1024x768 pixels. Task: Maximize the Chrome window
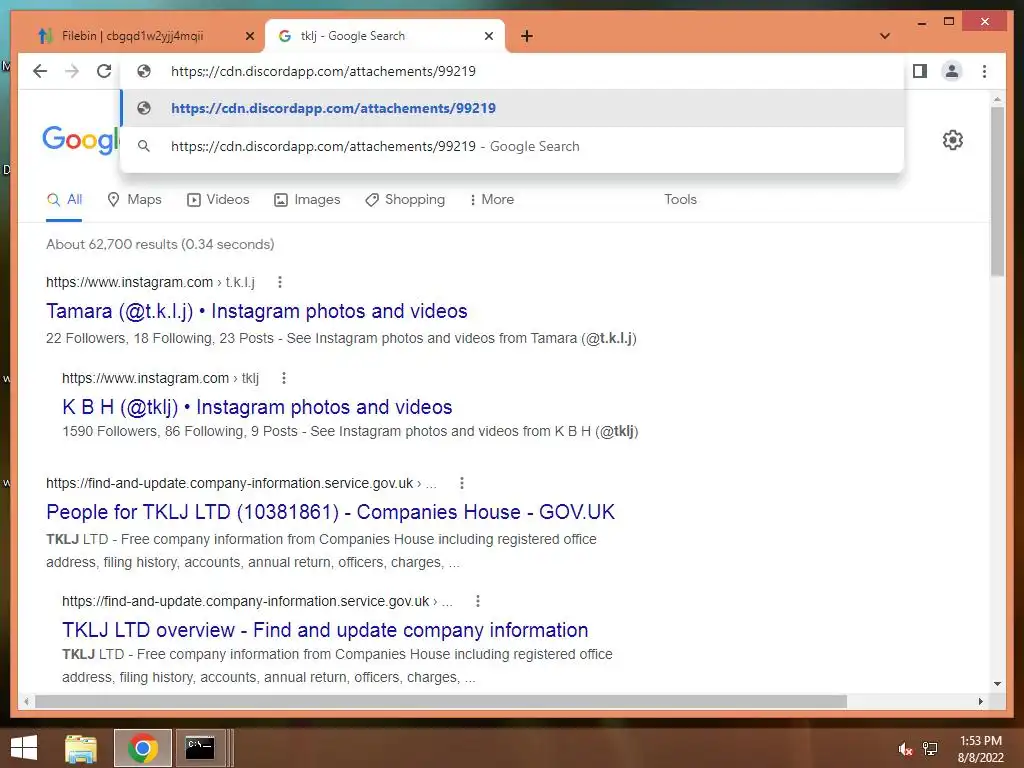[949, 22]
